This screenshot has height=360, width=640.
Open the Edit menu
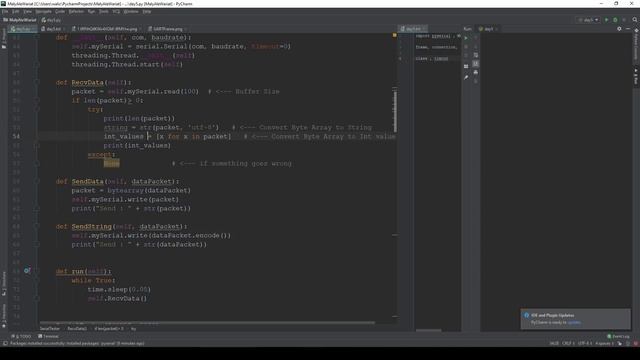pos(16,11)
